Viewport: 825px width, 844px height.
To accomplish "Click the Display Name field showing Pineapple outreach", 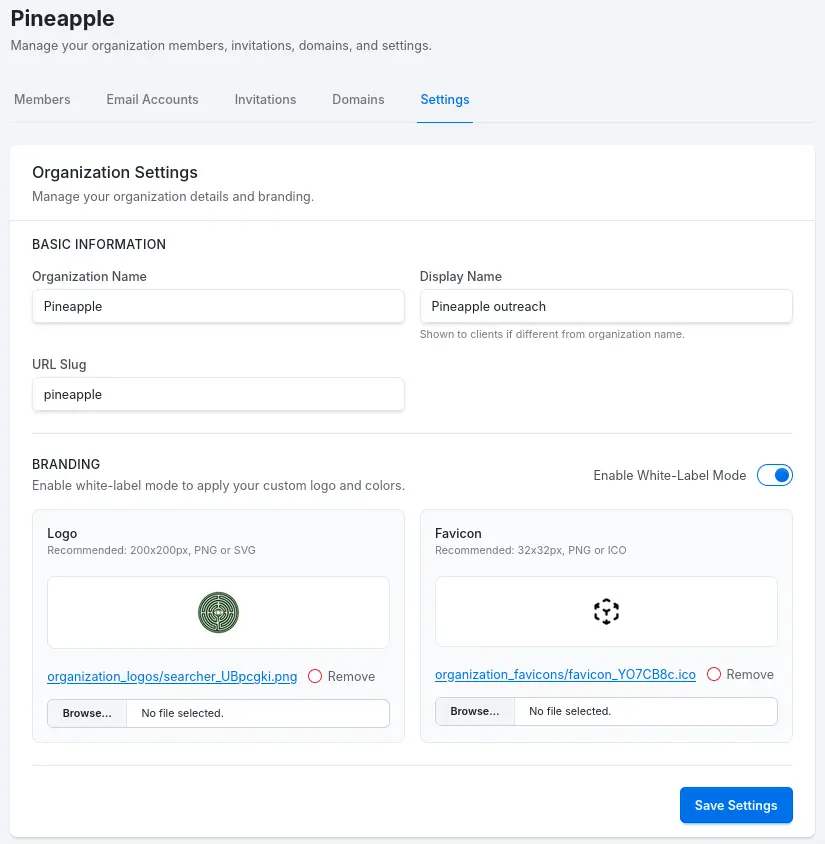I will (x=606, y=306).
